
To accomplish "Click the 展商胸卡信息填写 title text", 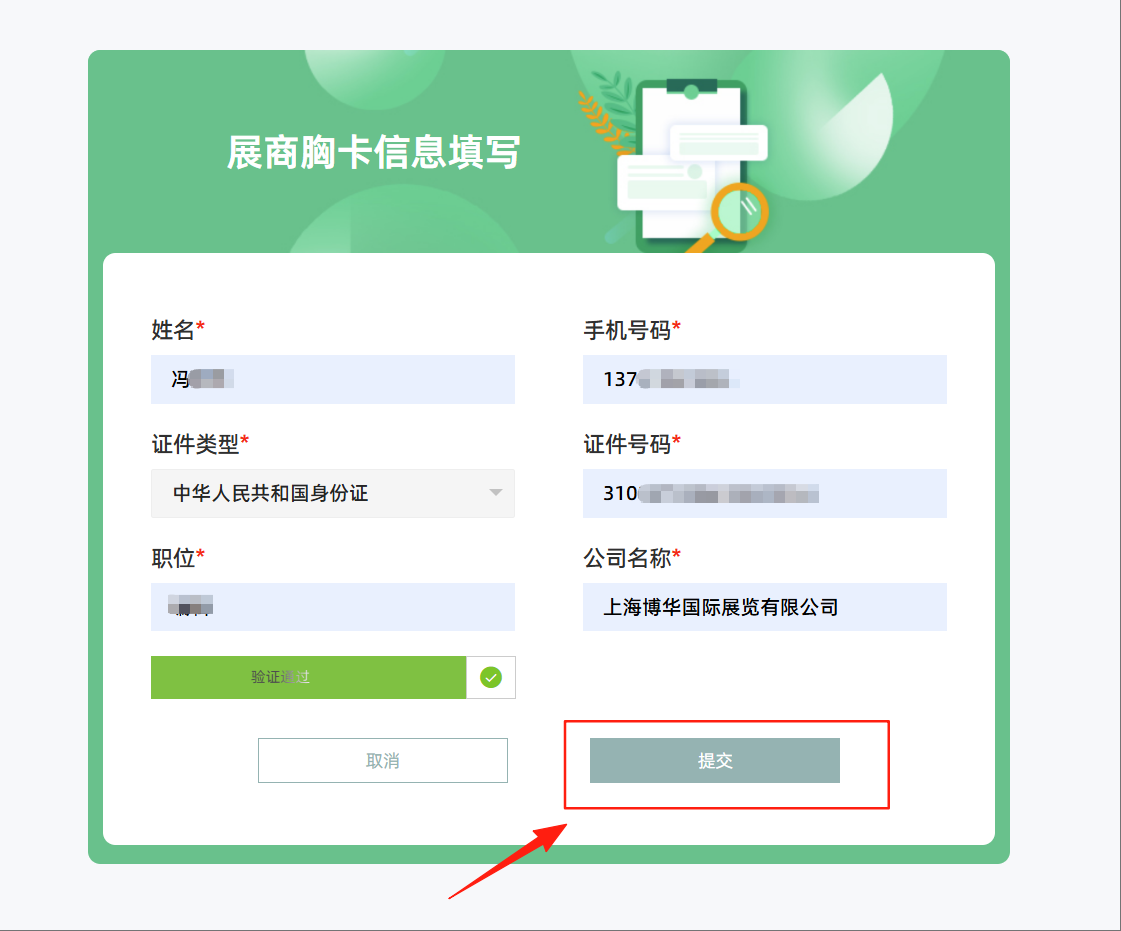I will (373, 152).
